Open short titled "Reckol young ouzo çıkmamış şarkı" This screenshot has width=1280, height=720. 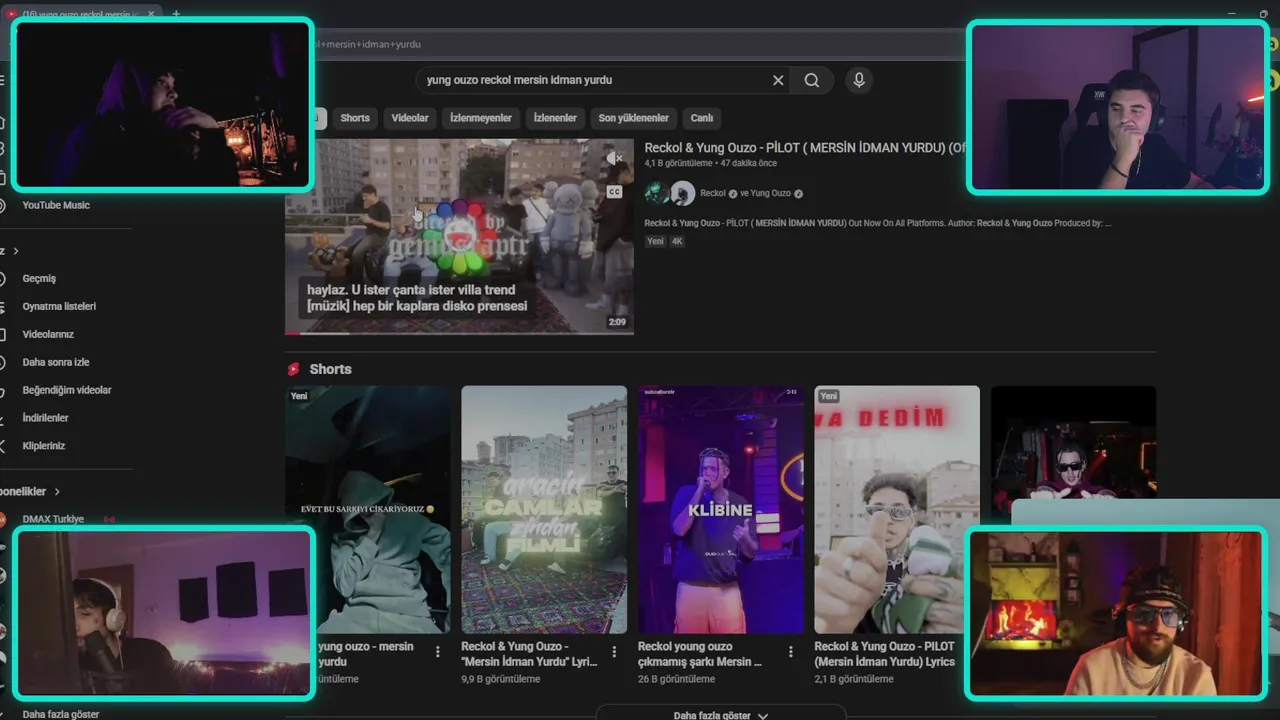click(700, 654)
